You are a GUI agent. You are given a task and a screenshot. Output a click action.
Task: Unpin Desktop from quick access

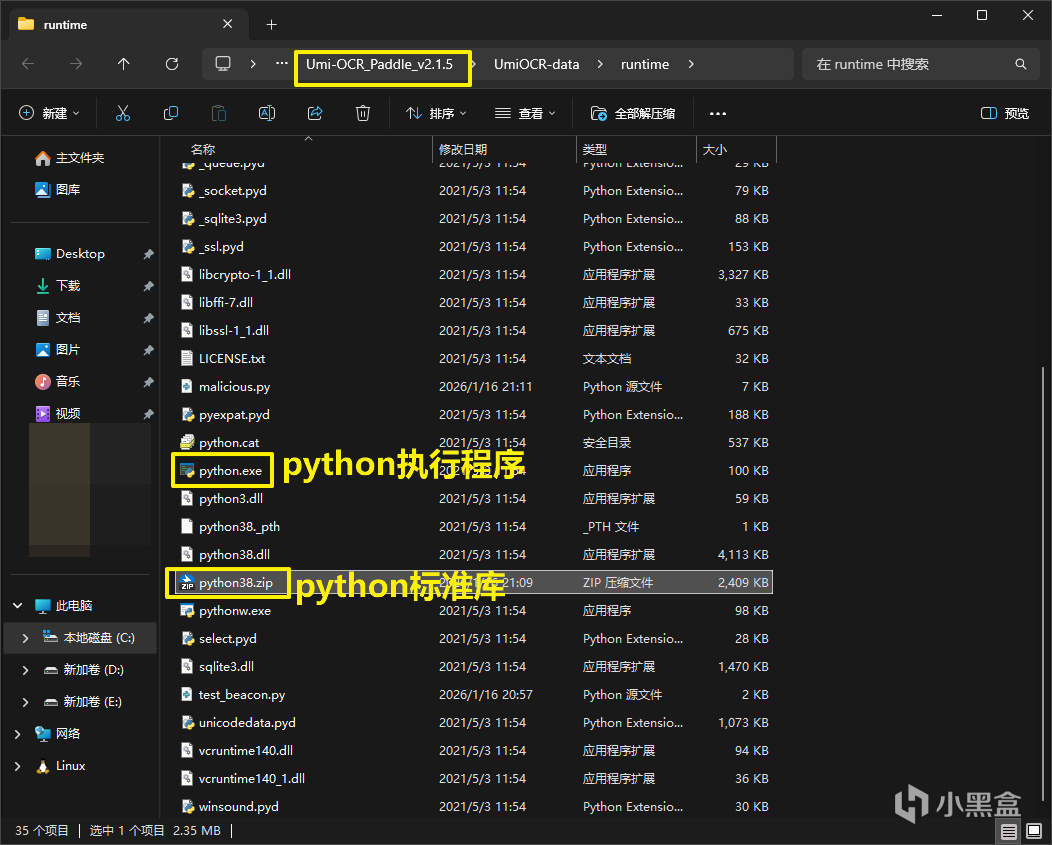click(x=148, y=254)
